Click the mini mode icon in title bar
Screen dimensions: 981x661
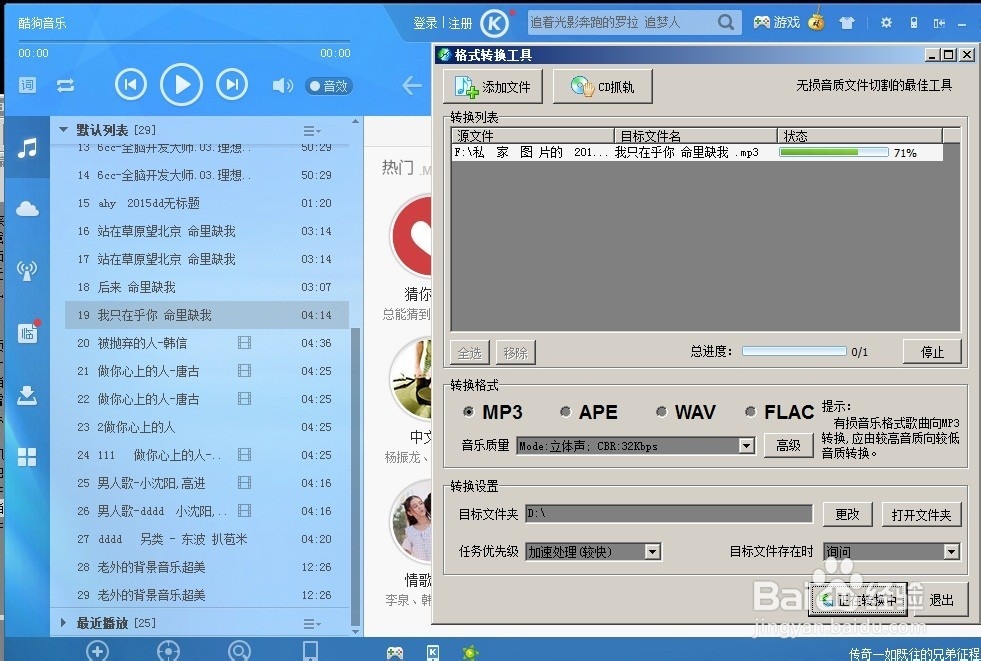[x=939, y=23]
